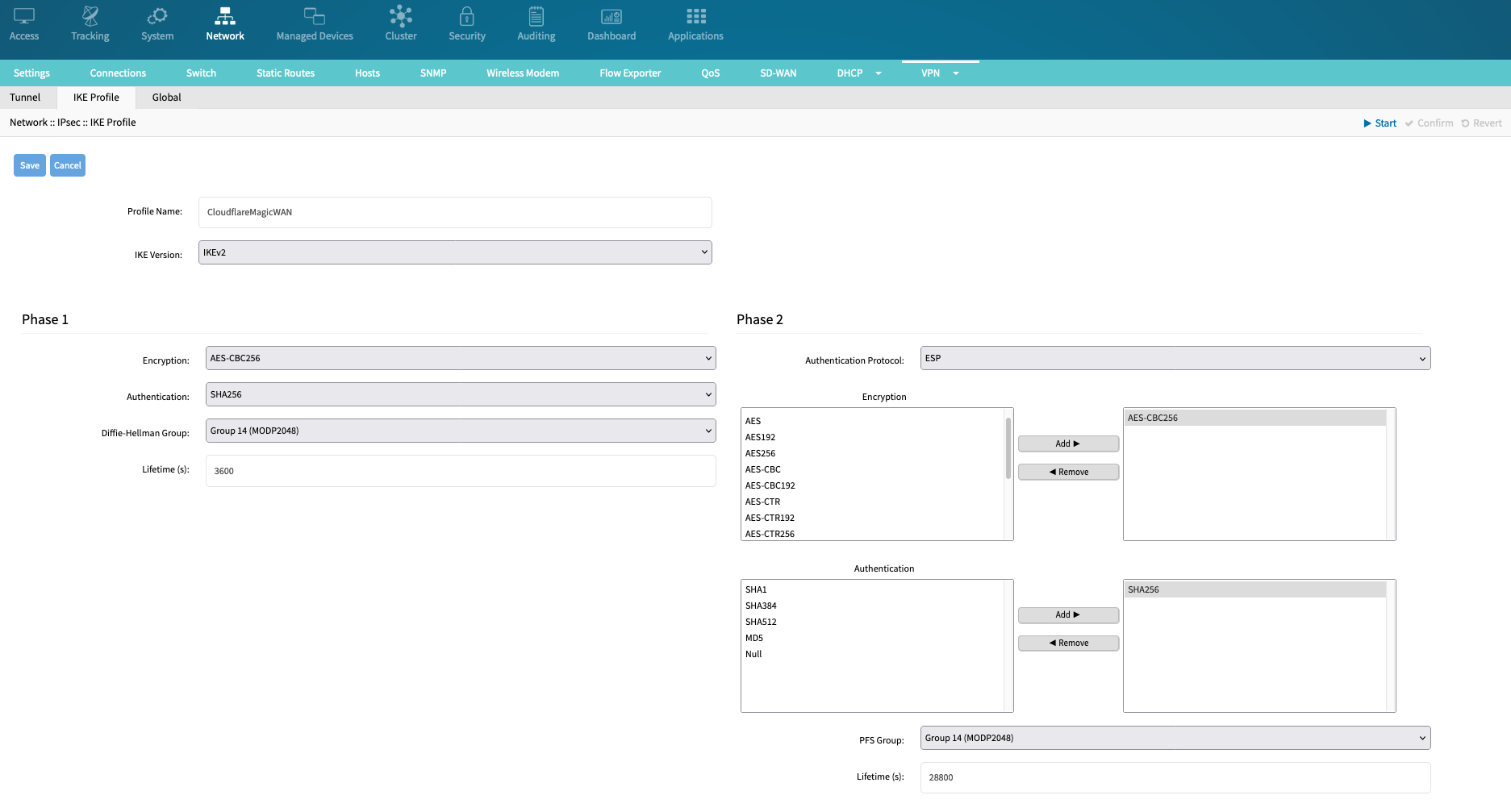Open the IKE Version dropdown
The image size is (1511, 812).
pyautogui.click(x=455, y=252)
